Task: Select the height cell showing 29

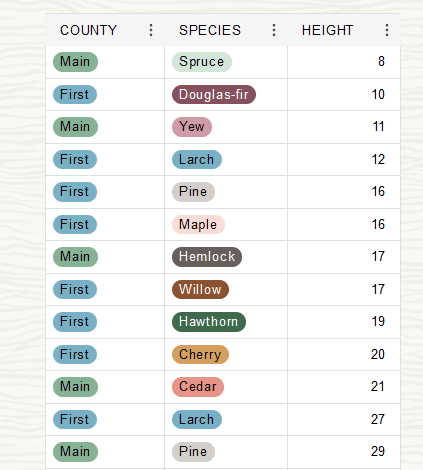Action: [x=344, y=452]
